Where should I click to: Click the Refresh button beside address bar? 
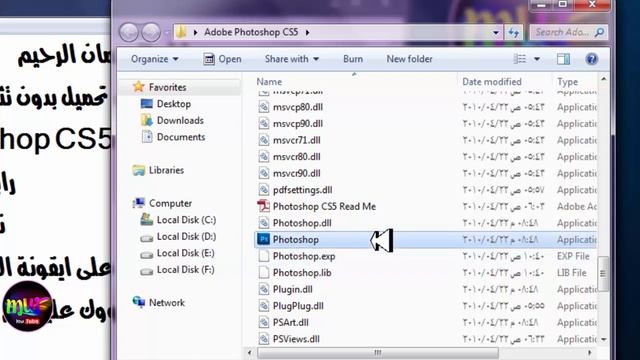coord(514,32)
